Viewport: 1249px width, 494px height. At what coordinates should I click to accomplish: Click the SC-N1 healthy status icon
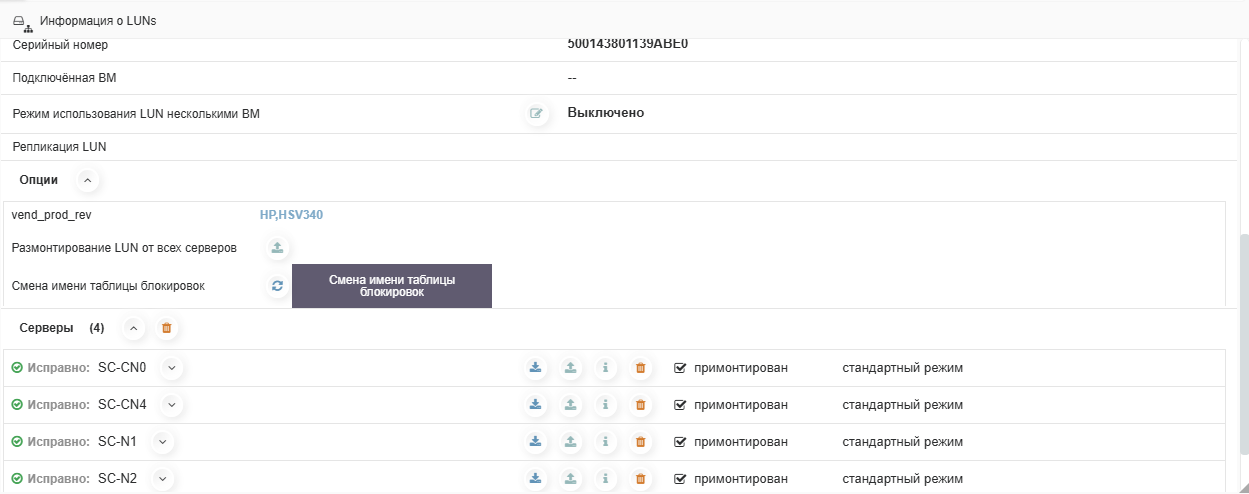pyautogui.click(x=17, y=441)
